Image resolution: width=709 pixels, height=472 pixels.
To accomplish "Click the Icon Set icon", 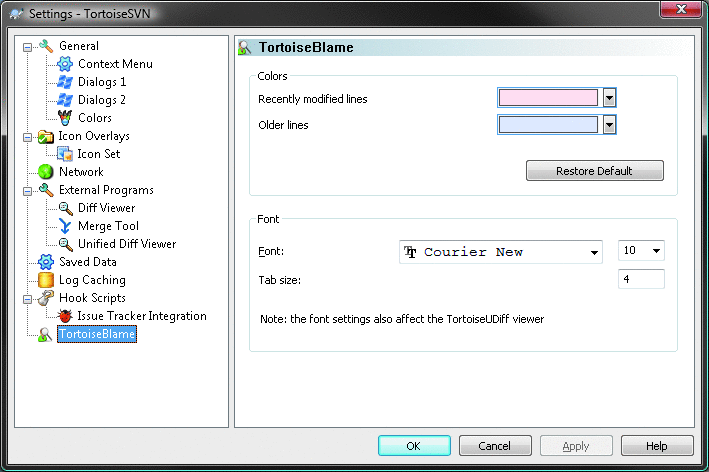I will pos(65,154).
